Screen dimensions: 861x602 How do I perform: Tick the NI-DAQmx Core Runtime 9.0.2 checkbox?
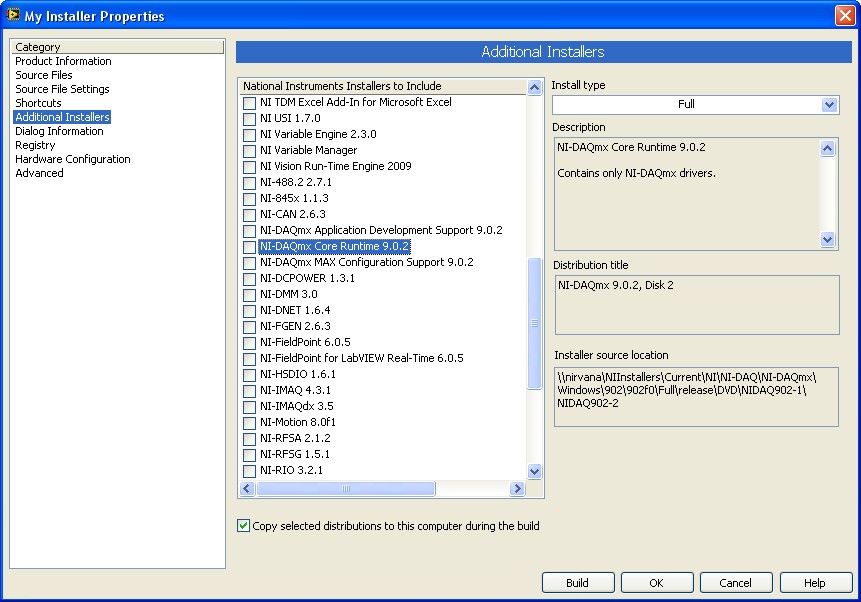pyautogui.click(x=249, y=247)
